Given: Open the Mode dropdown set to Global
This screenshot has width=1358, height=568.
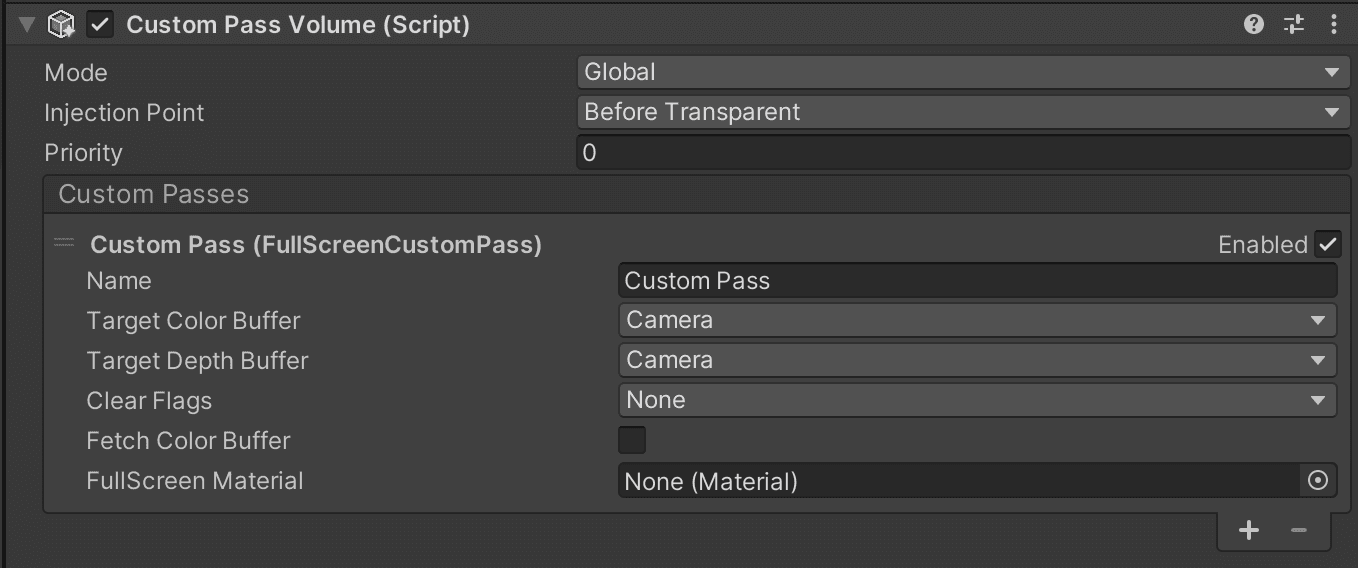Looking at the screenshot, I should [964, 72].
